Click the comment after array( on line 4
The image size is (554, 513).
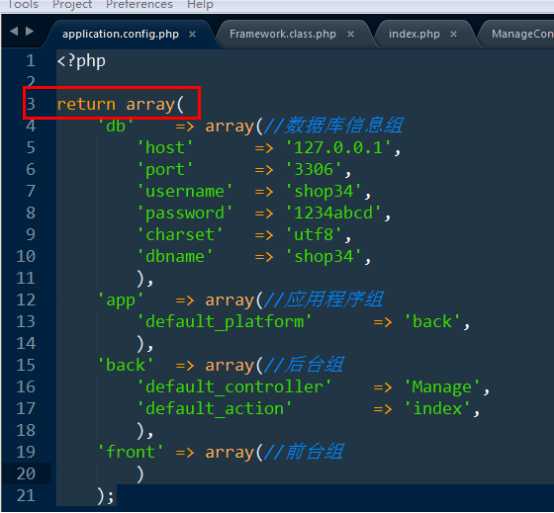[334, 126]
